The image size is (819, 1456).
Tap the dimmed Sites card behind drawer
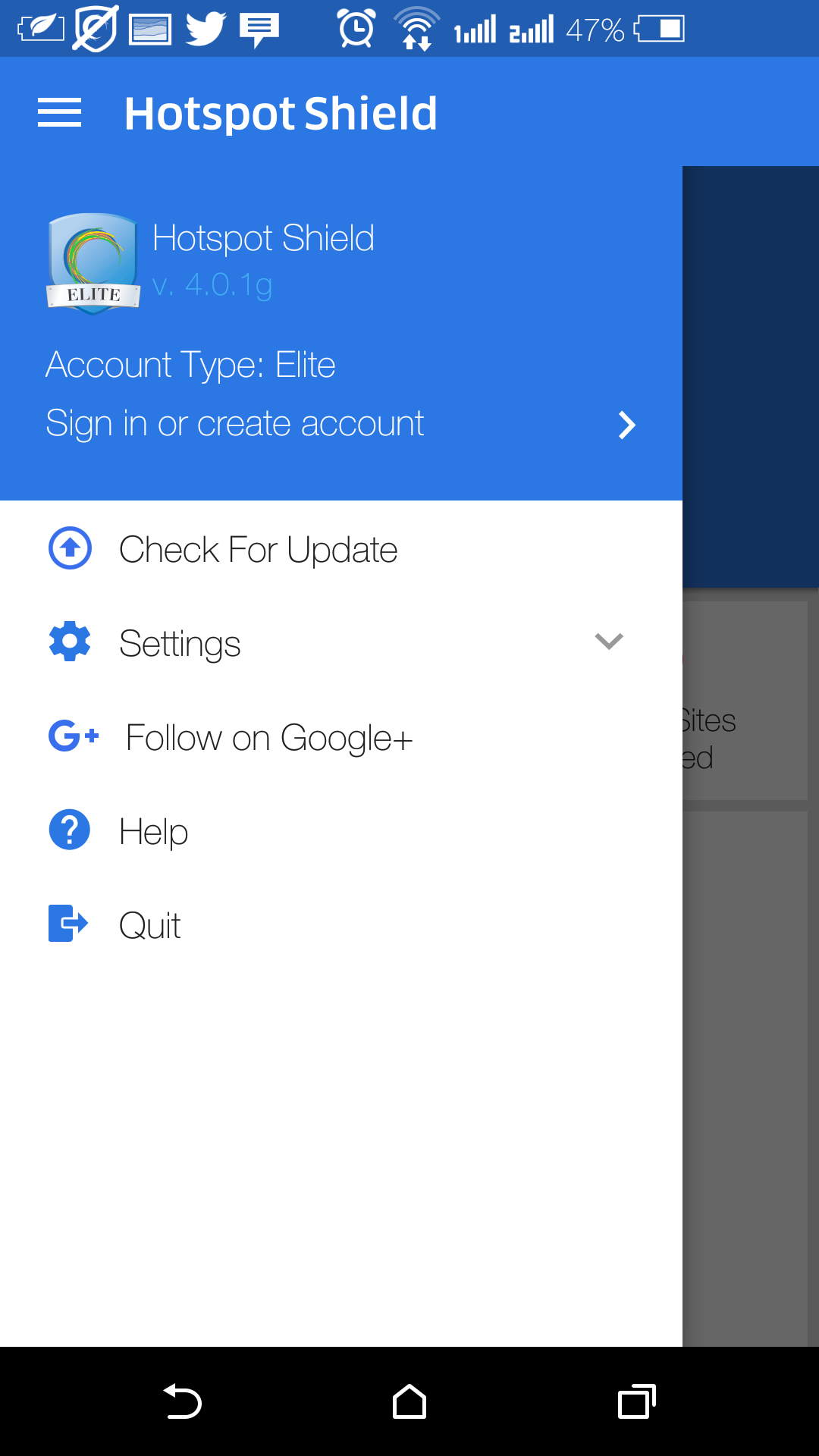(745, 701)
